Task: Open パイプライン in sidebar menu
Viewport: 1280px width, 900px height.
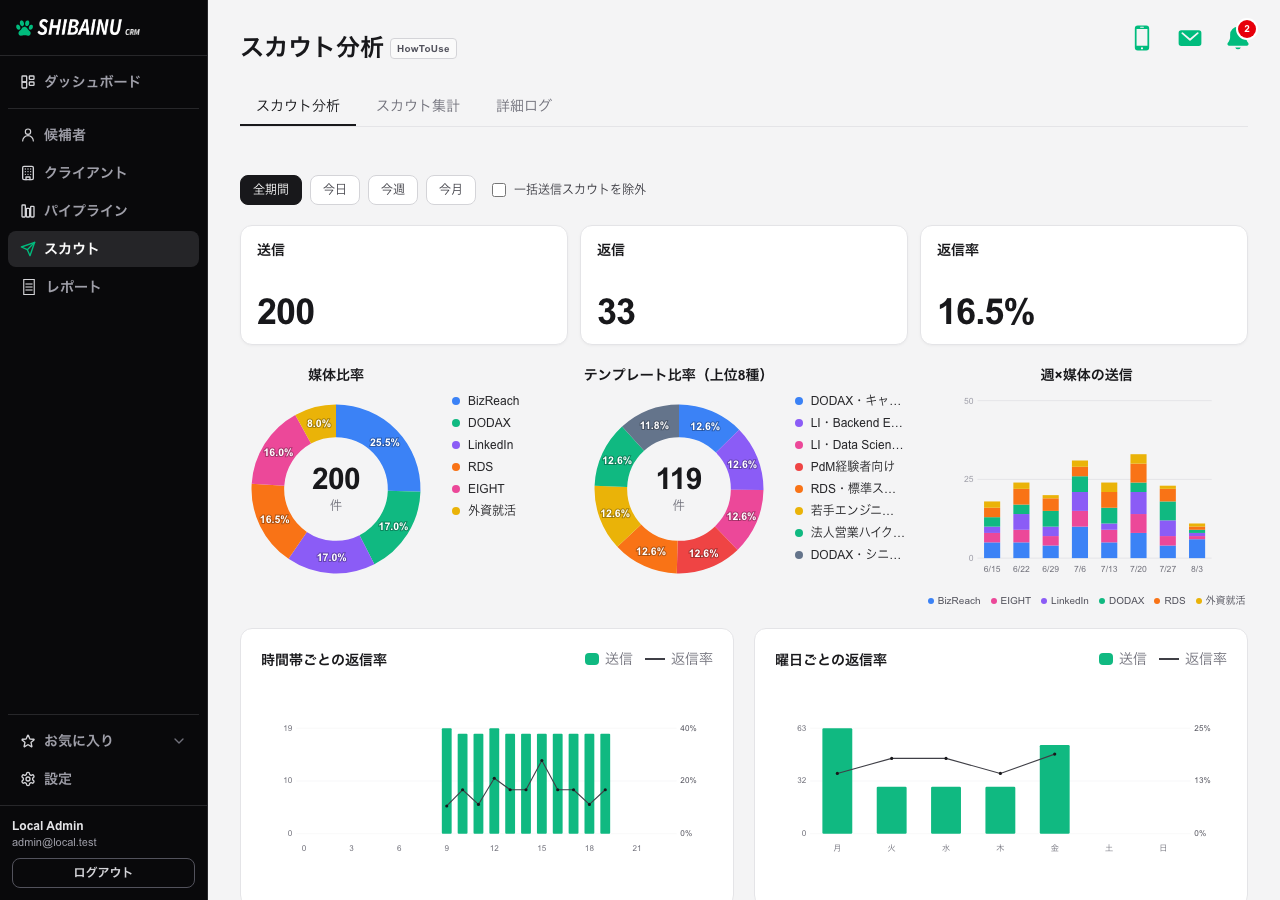Action: click(x=103, y=211)
